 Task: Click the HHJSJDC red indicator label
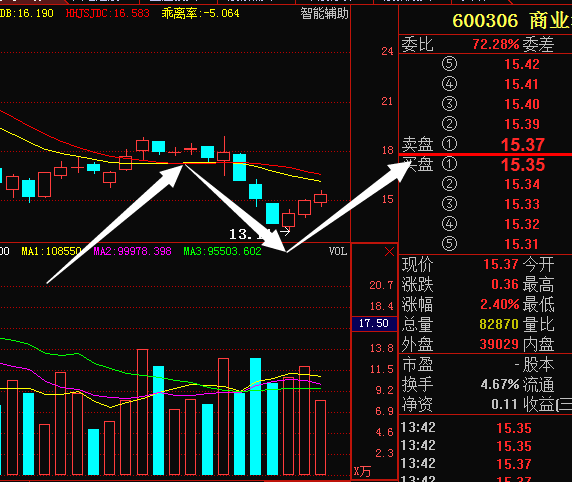[x=108, y=14]
